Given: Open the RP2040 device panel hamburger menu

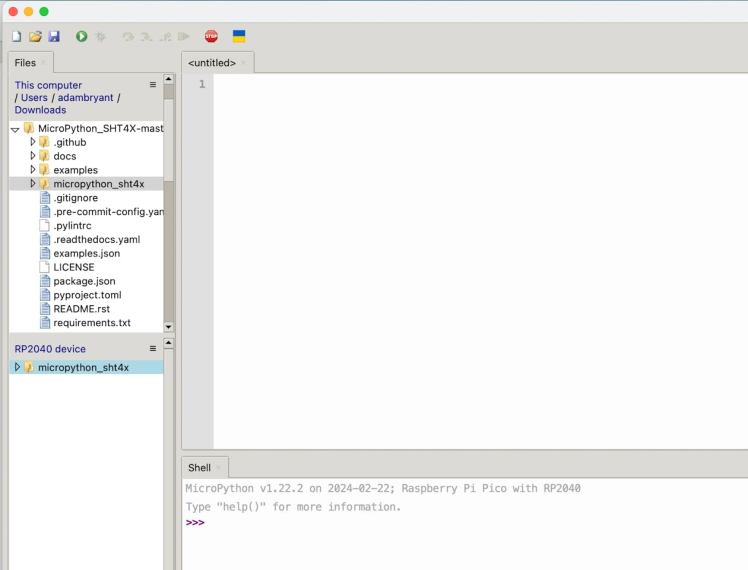Looking at the screenshot, I should 153,349.
